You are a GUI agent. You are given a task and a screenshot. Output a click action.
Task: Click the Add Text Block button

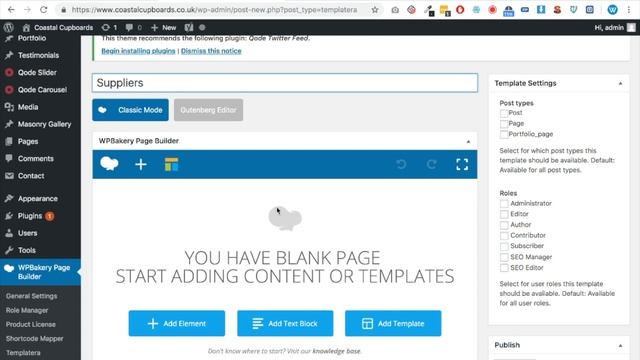[285, 323]
